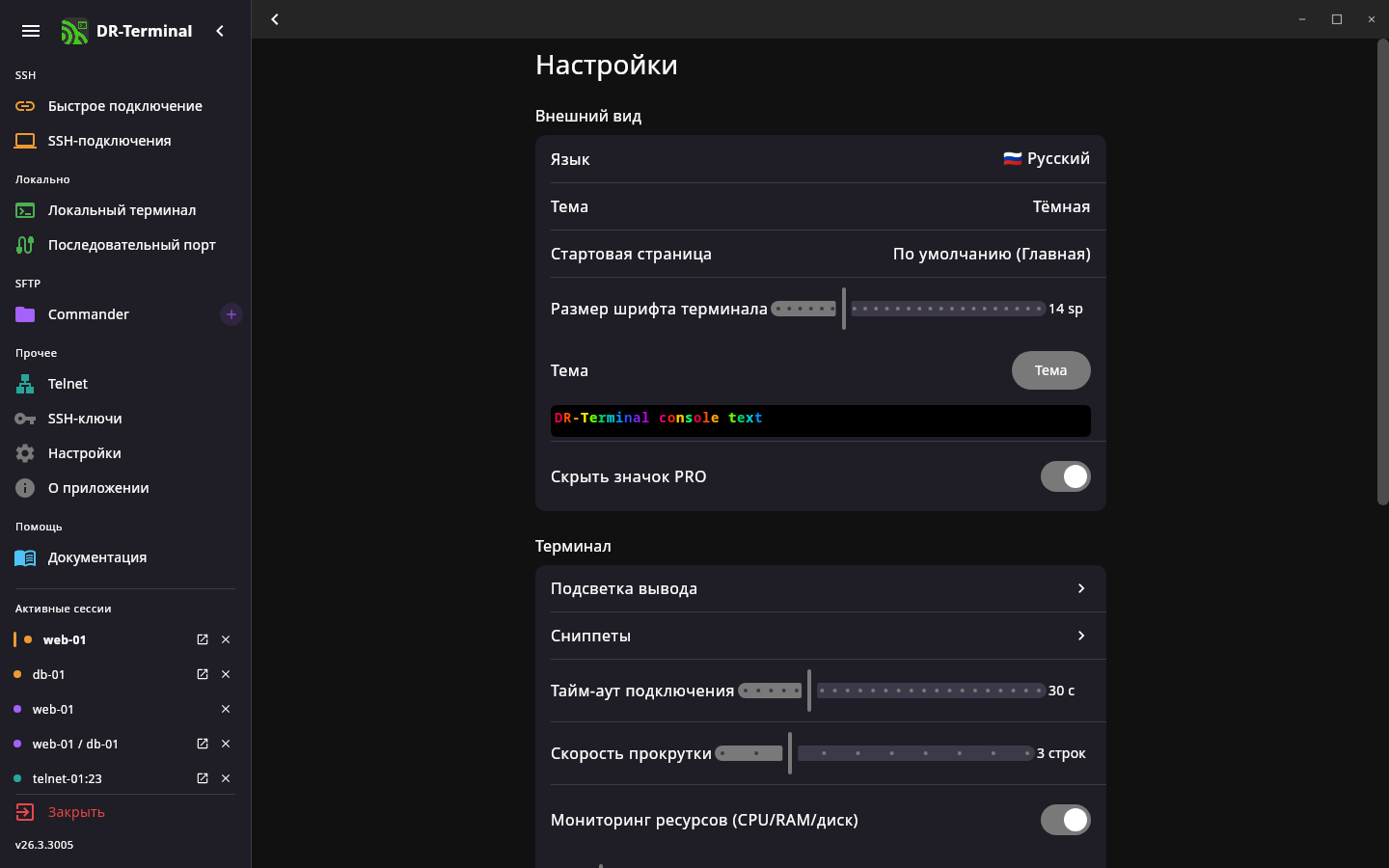Click the Документация book icon
Image resolution: width=1389 pixels, height=868 pixels.
(25, 557)
